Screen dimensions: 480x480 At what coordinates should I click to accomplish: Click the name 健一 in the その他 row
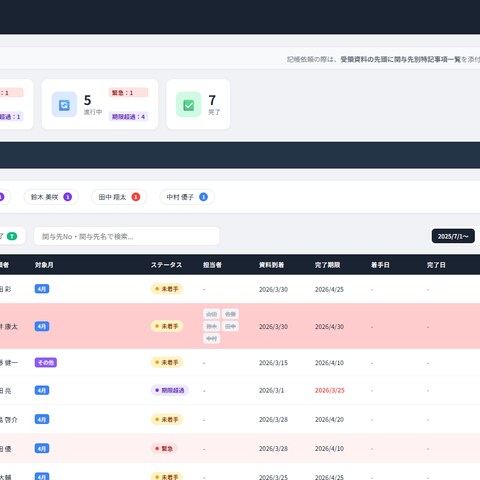(x=11, y=363)
